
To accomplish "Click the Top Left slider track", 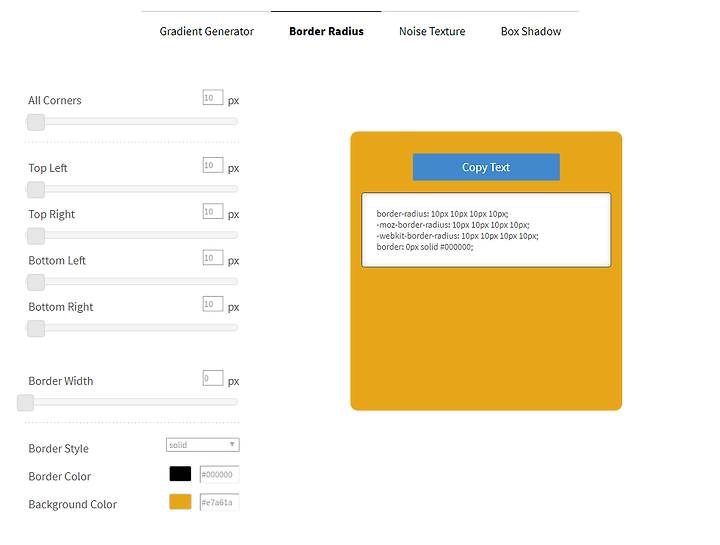I will click(x=132, y=189).
